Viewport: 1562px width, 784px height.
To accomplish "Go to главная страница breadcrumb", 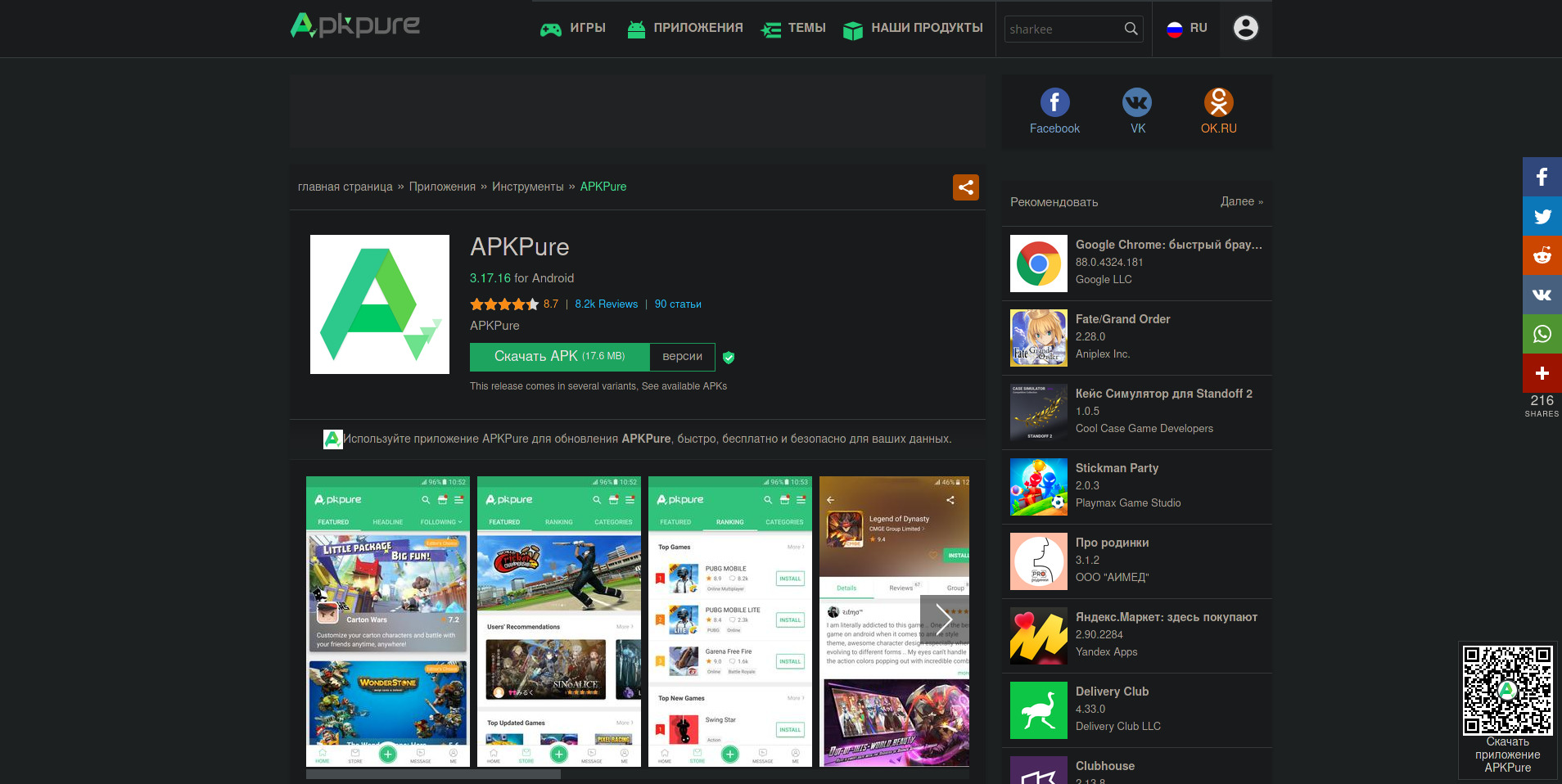I will (345, 187).
